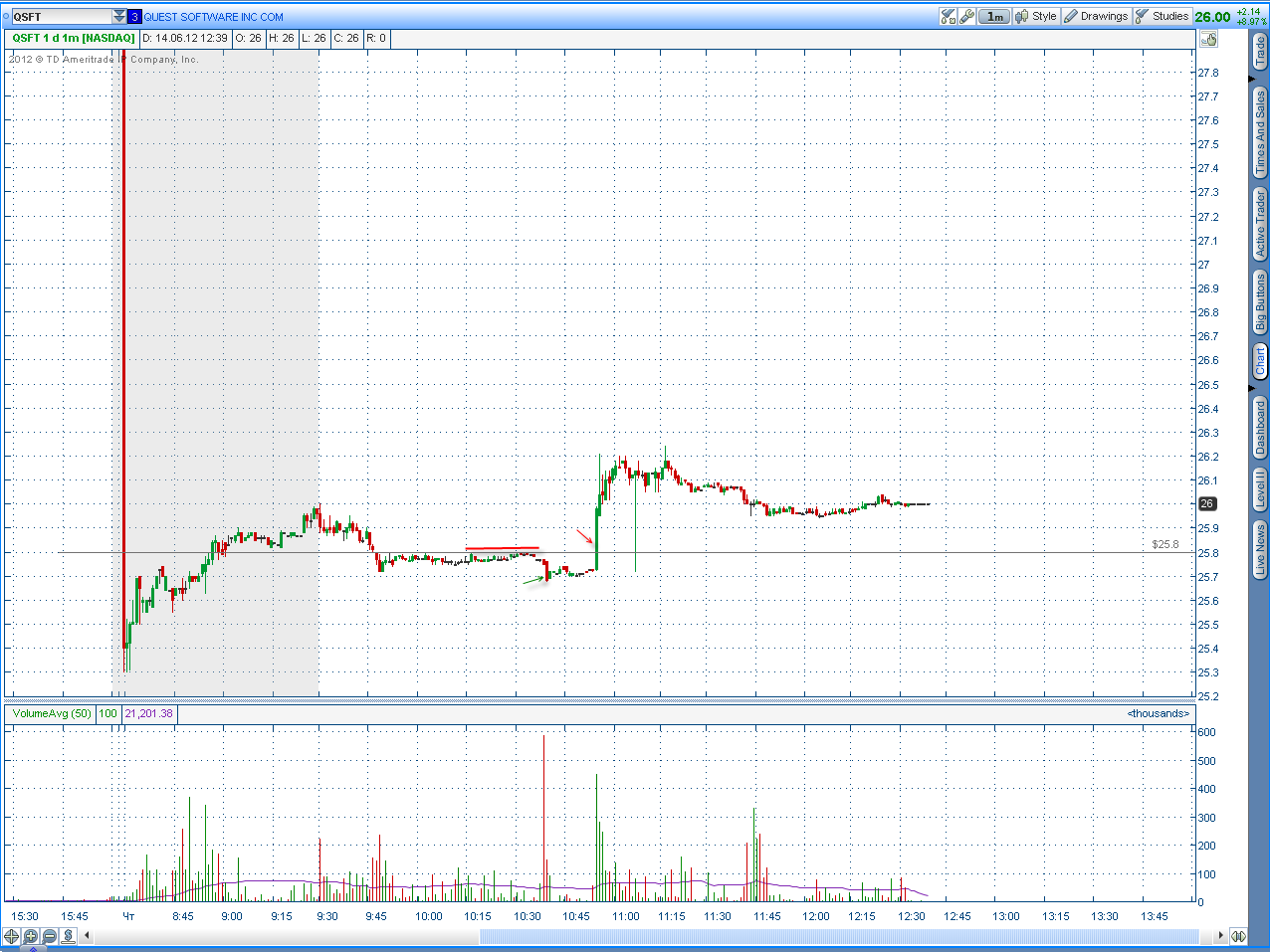Expand the bottom panel chevron handle
The image size is (1270, 952).
(x=35, y=948)
